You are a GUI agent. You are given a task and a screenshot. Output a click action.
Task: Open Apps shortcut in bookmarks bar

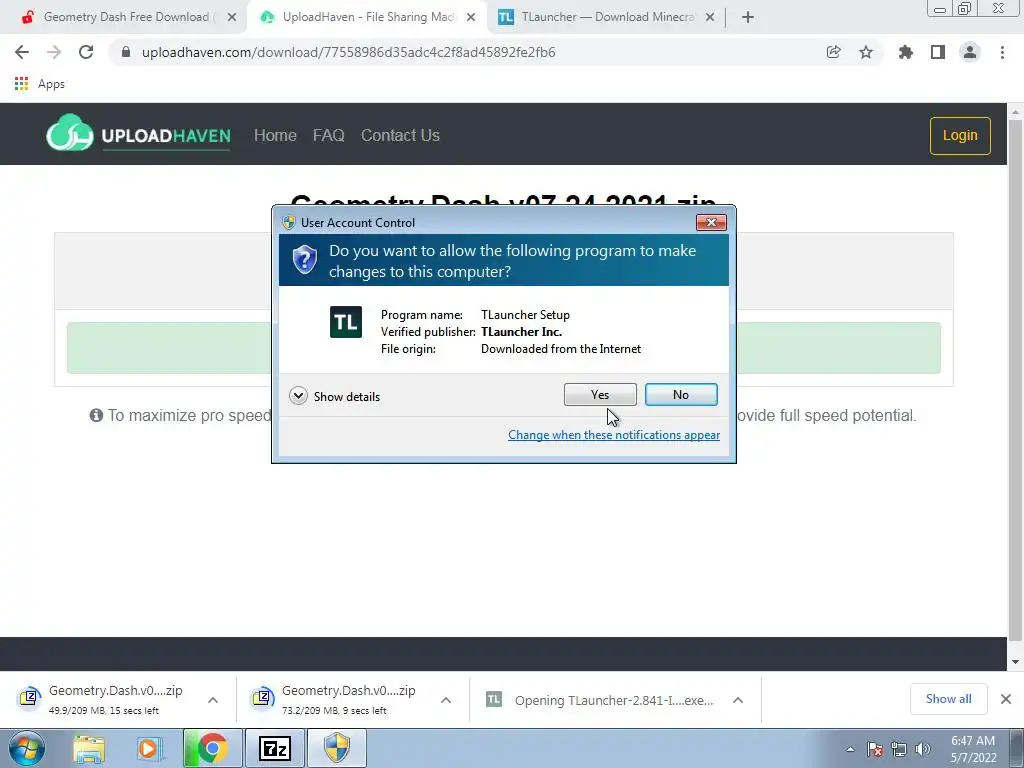(x=39, y=84)
